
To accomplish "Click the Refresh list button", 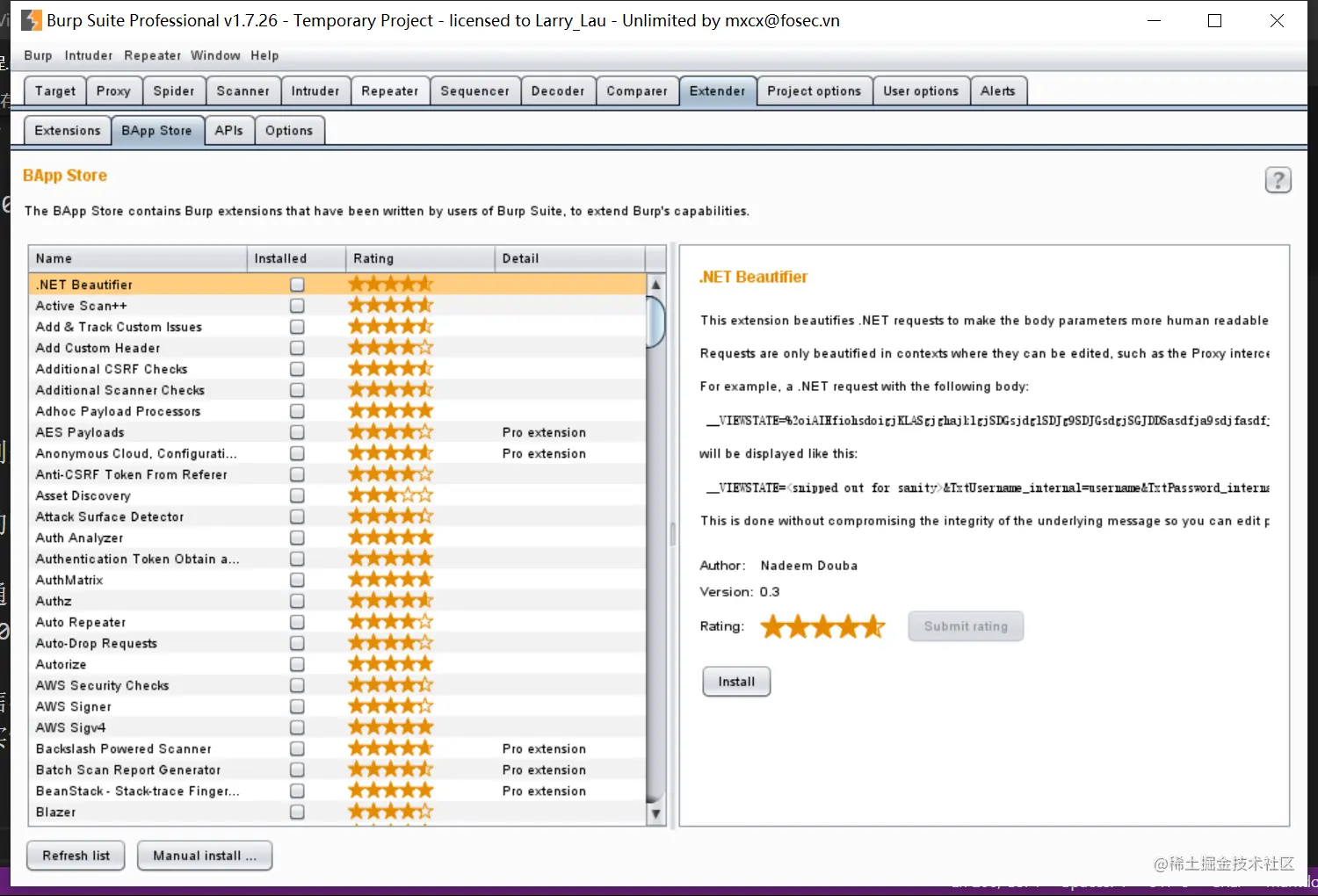I will coord(76,856).
